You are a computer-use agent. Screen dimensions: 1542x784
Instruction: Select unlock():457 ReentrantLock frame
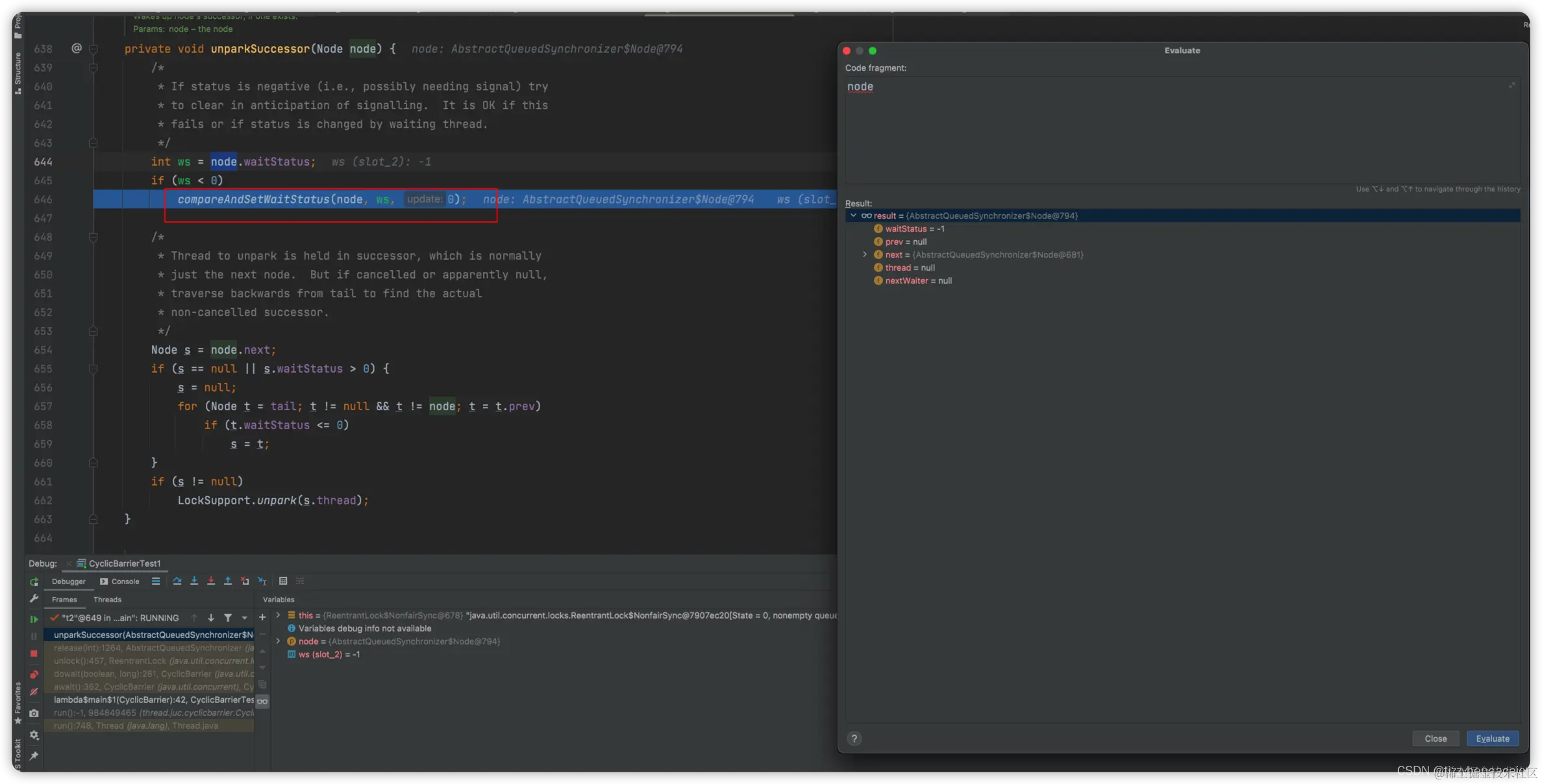coord(149,661)
